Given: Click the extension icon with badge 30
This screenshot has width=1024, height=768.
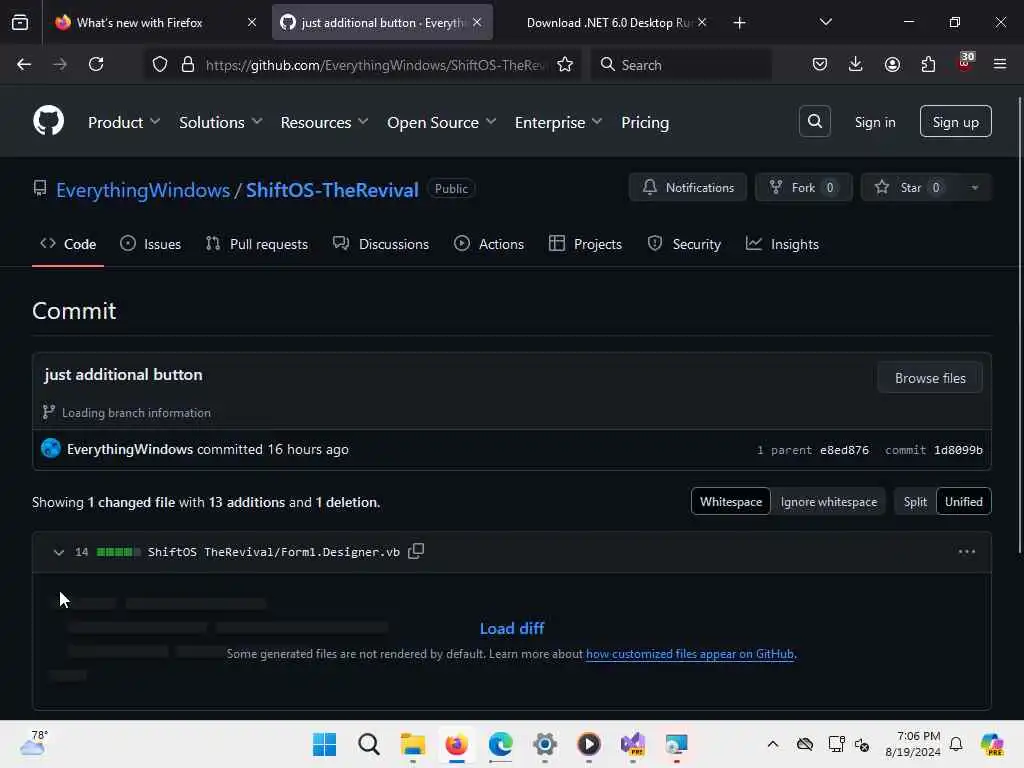Looking at the screenshot, I should click(x=965, y=63).
